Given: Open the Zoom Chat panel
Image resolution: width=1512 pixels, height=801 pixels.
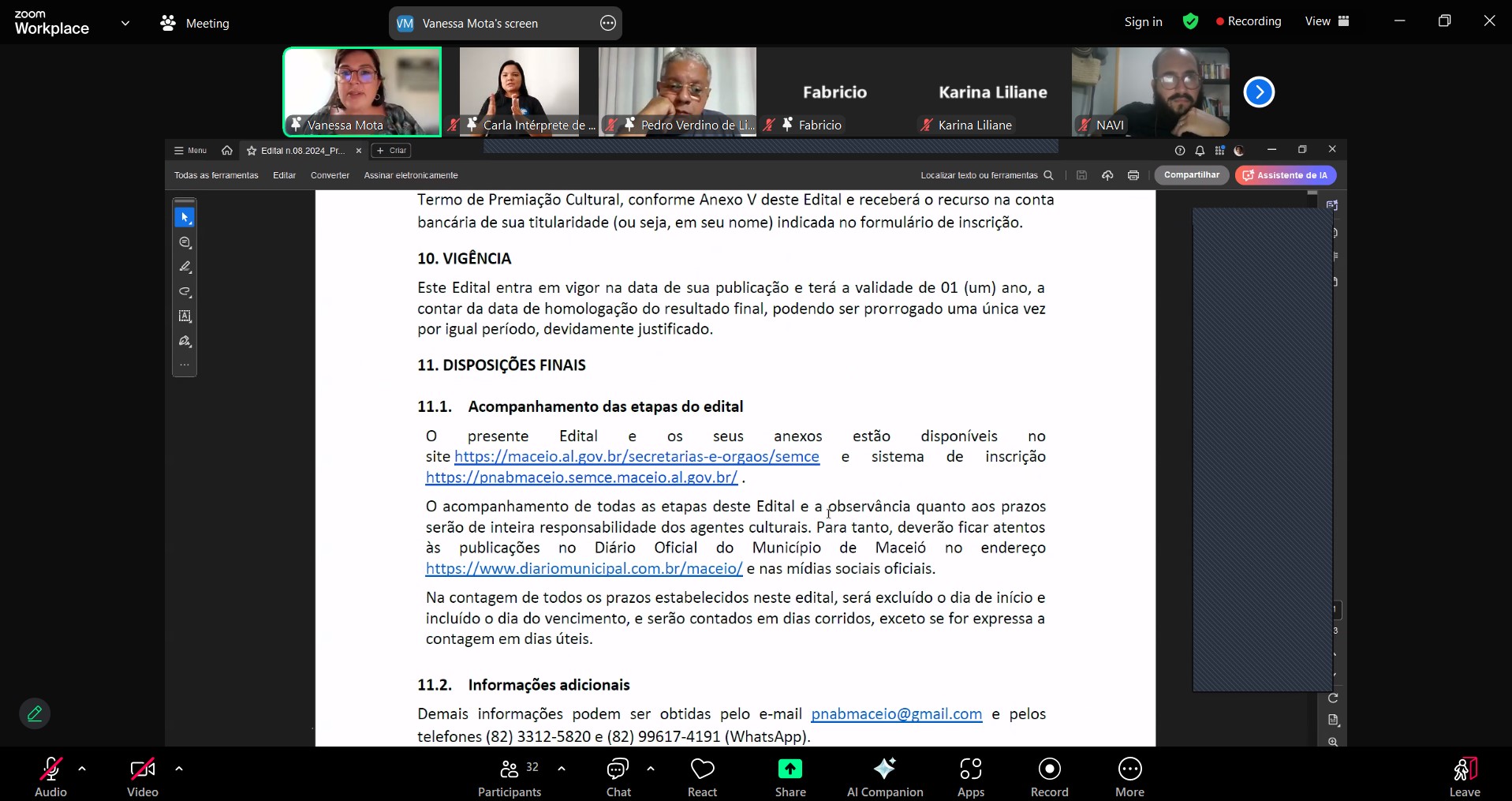Looking at the screenshot, I should [x=618, y=777].
